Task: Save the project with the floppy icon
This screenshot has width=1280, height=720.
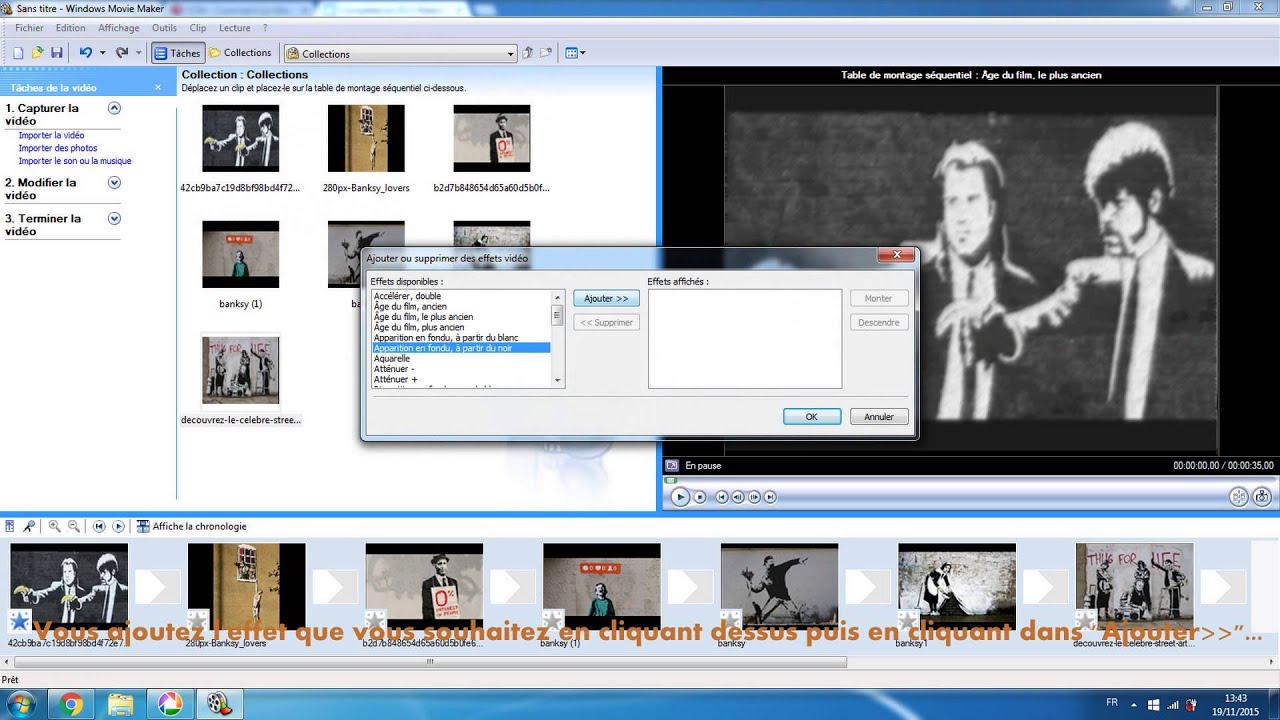Action: pyautogui.click(x=56, y=53)
